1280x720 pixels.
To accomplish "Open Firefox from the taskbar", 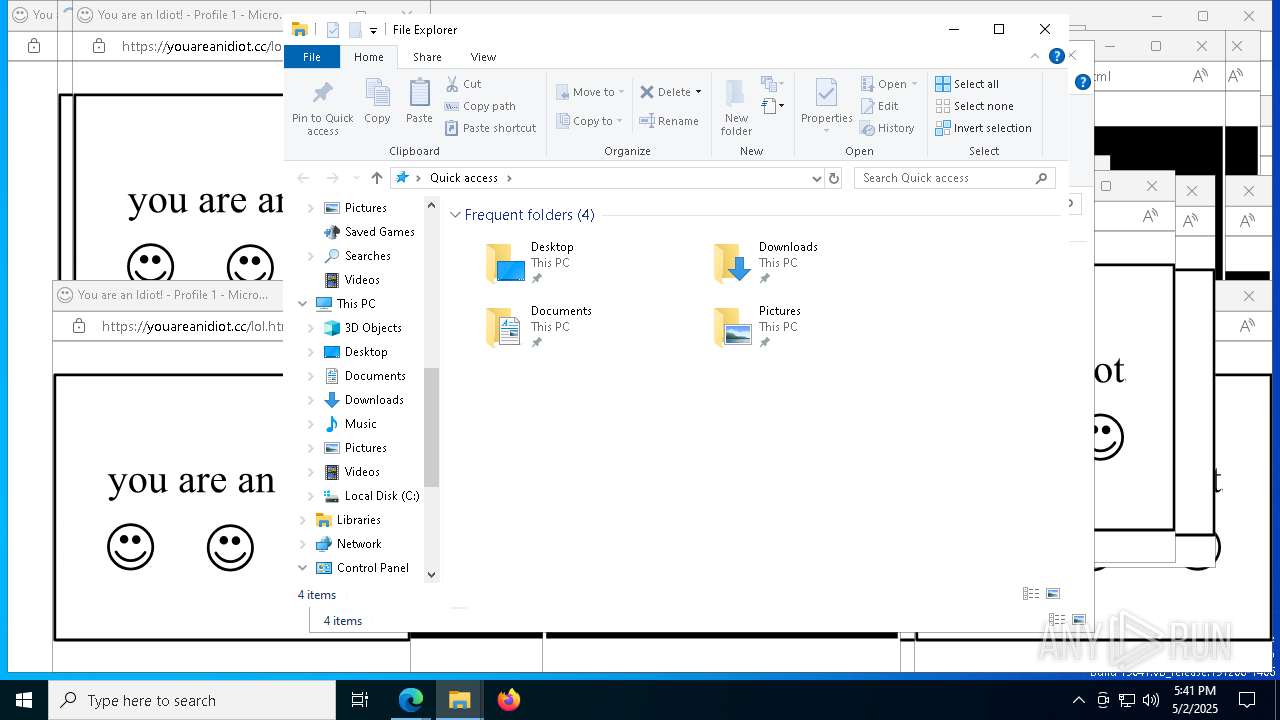I will point(509,700).
